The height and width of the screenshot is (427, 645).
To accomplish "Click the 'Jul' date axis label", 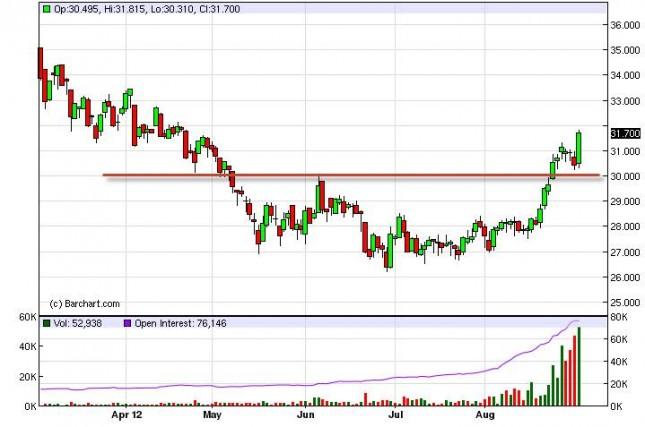I will (x=395, y=415).
